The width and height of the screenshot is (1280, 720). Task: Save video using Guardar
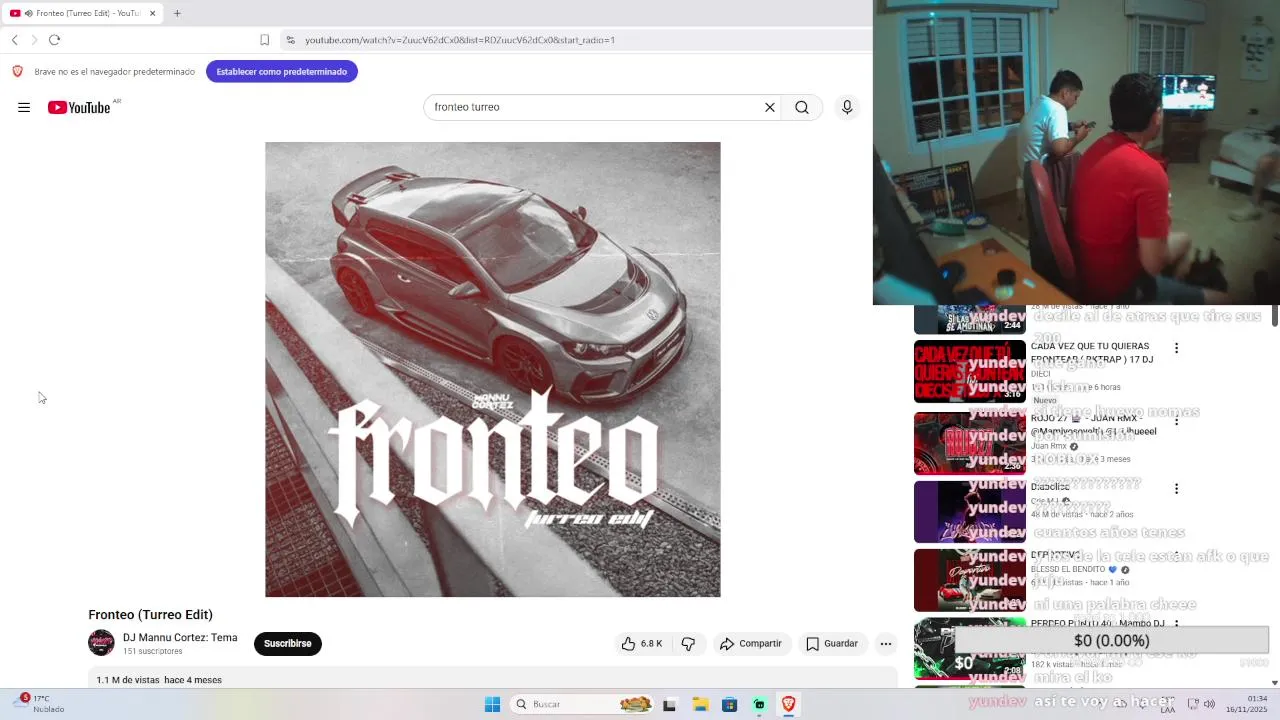tap(832, 644)
